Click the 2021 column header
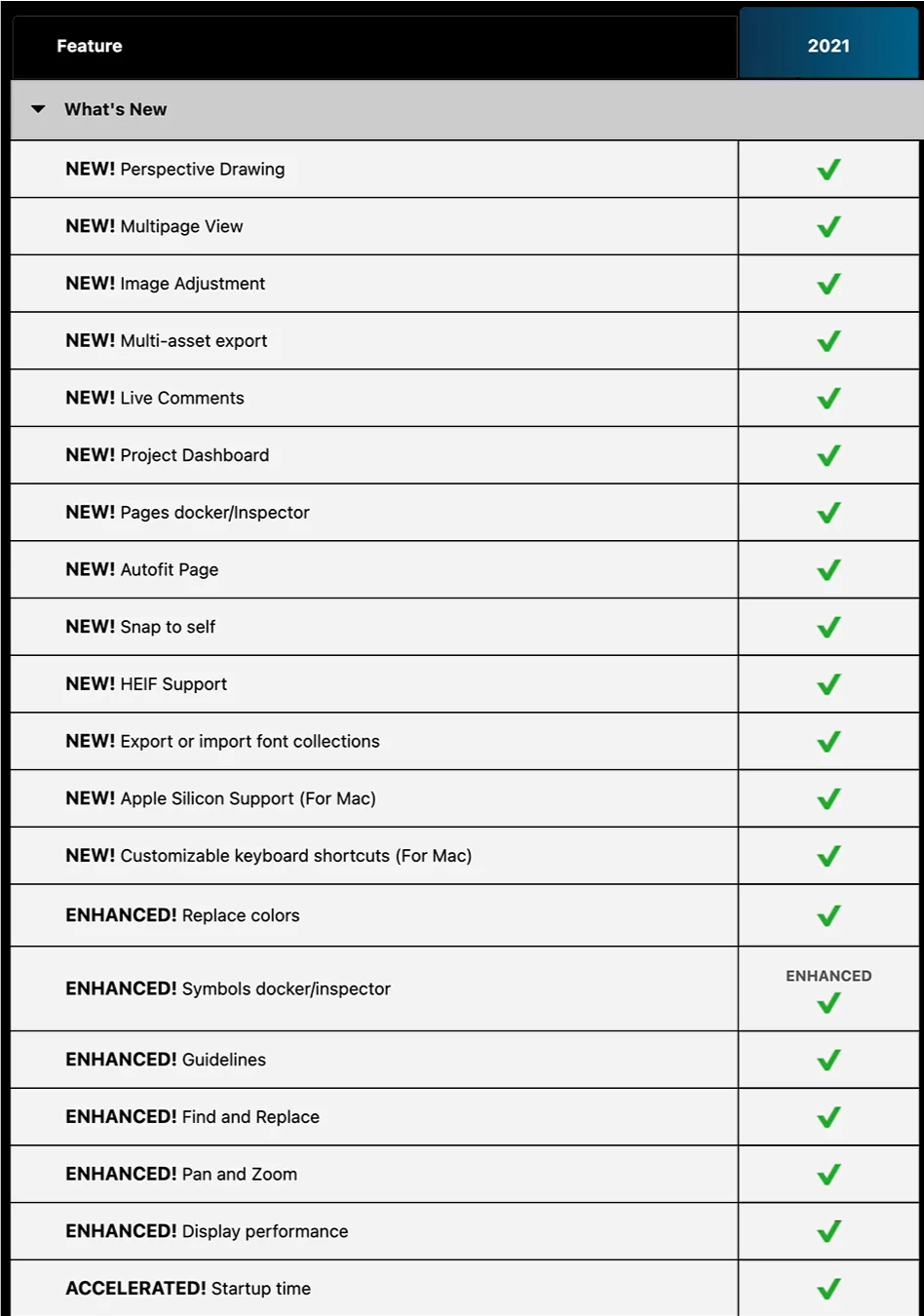Screen dimensions: 924x1316 (828, 46)
